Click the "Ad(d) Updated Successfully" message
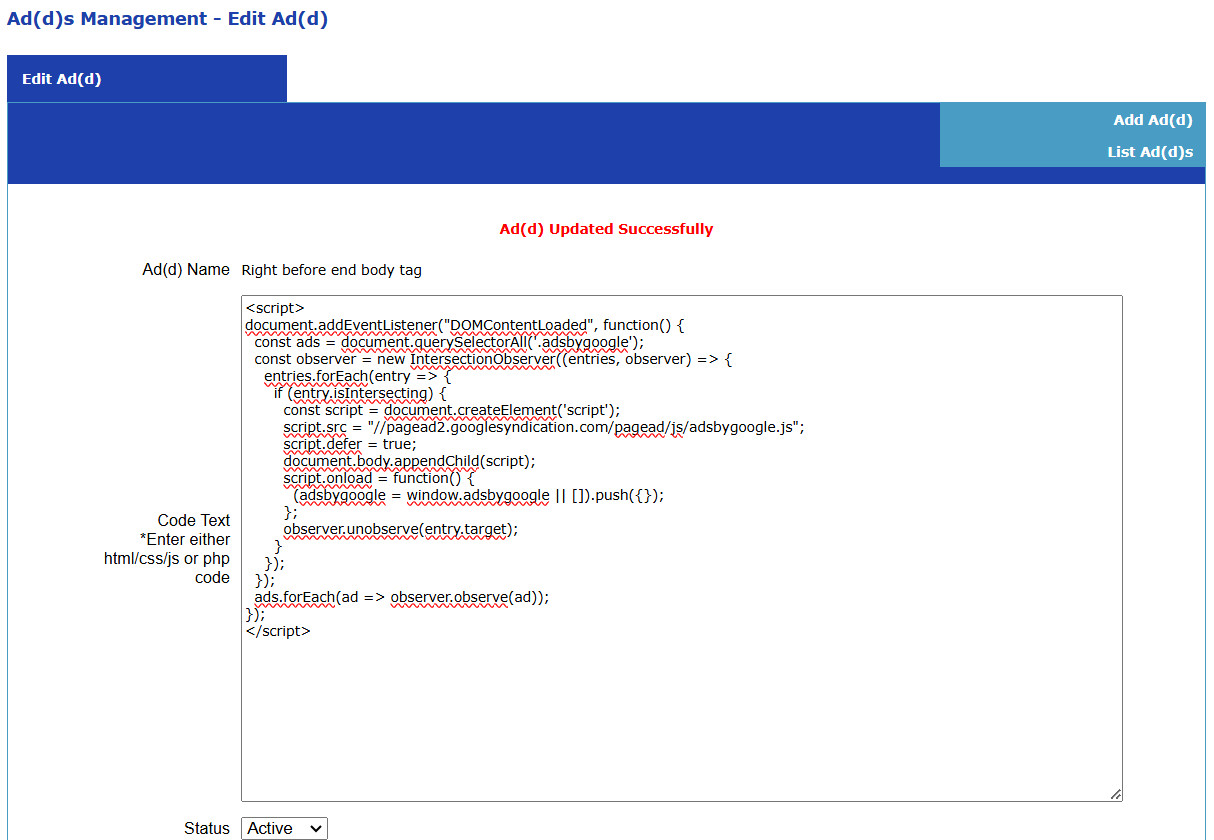Viewport: 1214px width, 840px height. [x=606, y=229]
